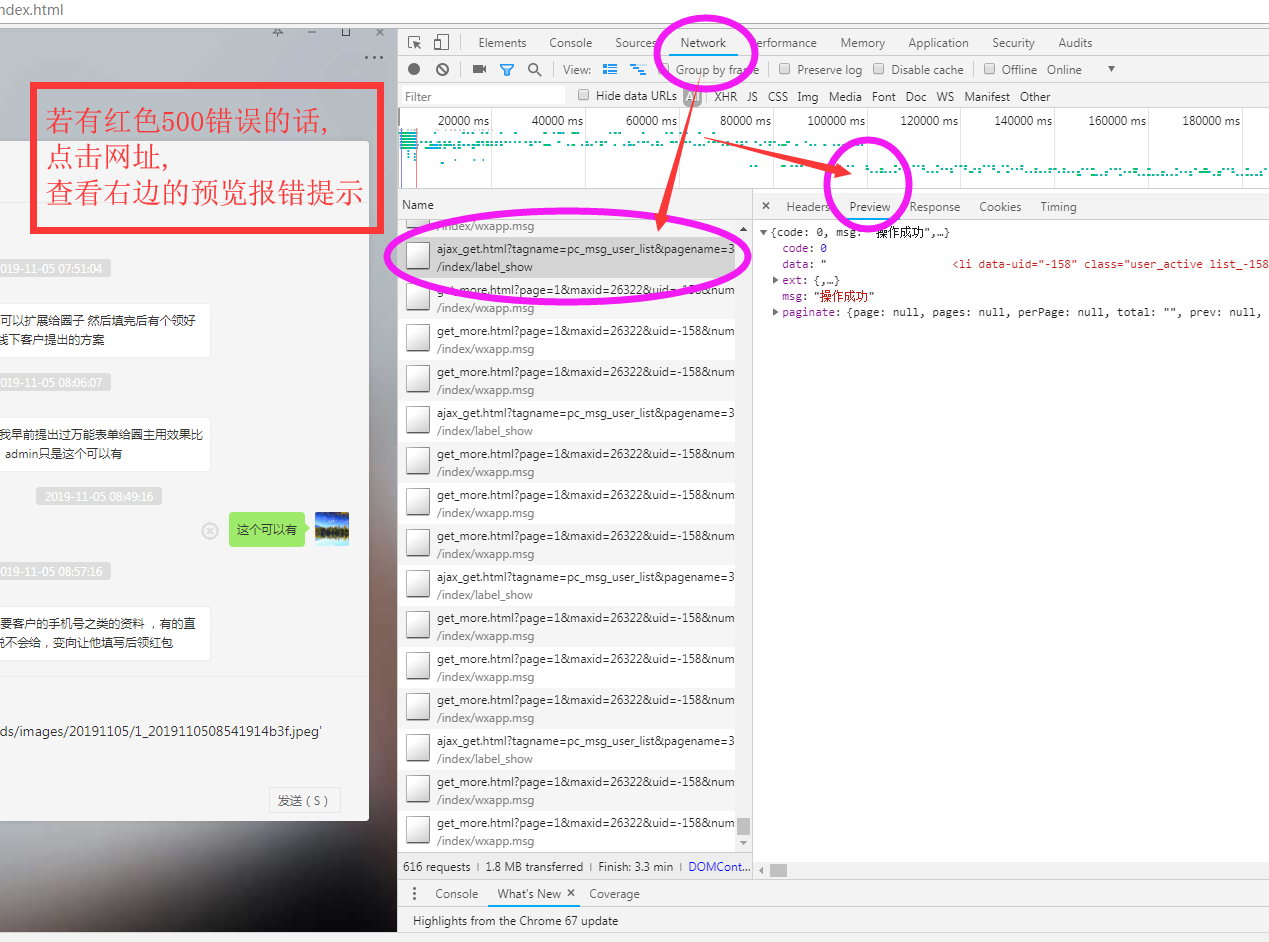Open the Response tab
Image resolution: width=1269 pixels, height=942 pixels.
point(934,207)
